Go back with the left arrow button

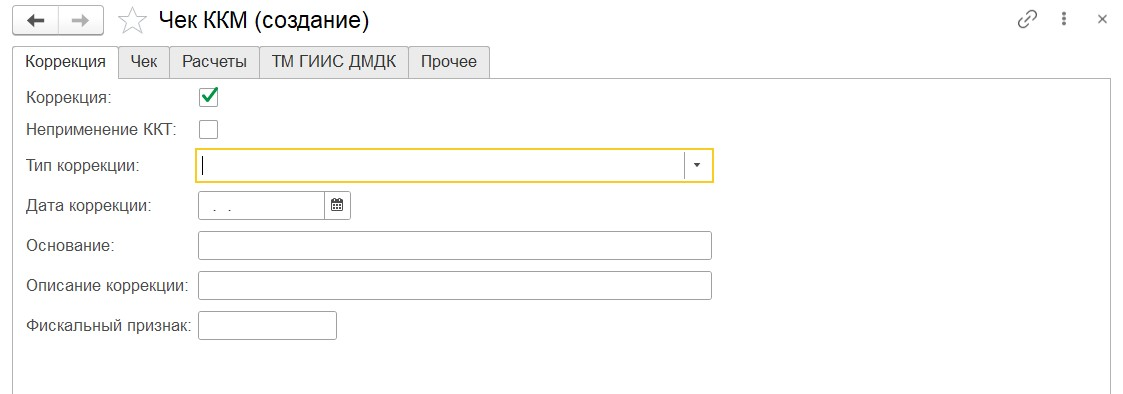[35, 21]
